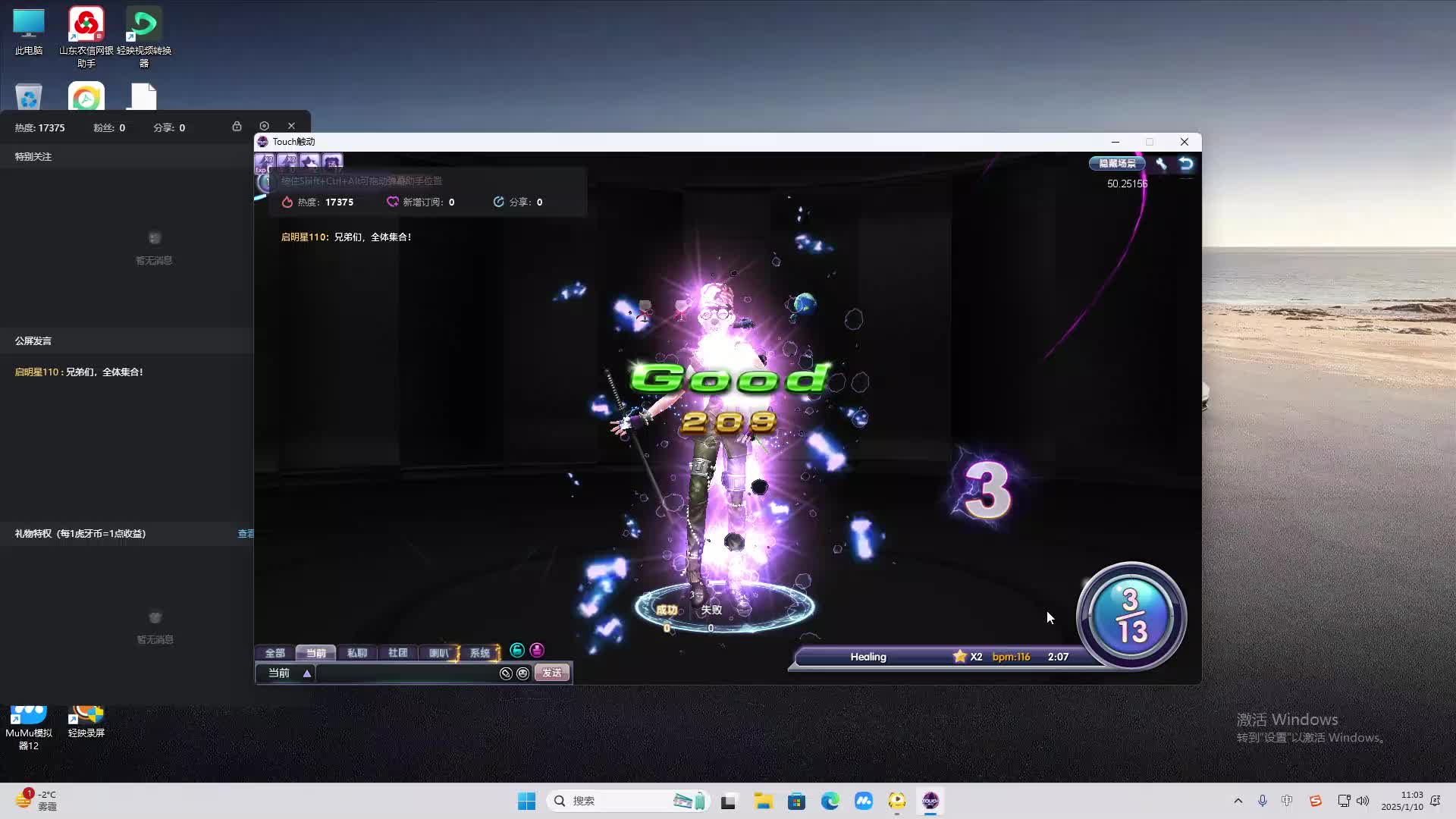Image resolution: width=1456 pixels, height=819 pixels.
Task: Click the circular 3/13 progress gauge
Action: (x=1131, y=615)
